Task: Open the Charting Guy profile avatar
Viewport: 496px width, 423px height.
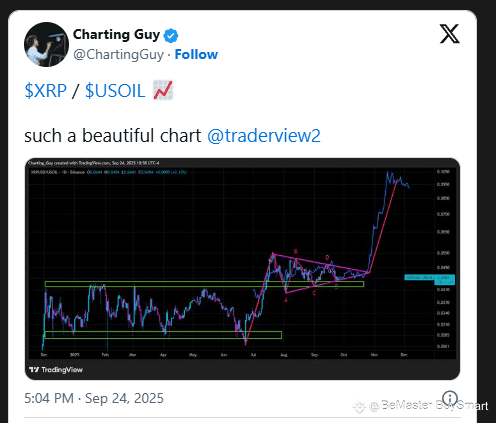Action: pos(46,44)
